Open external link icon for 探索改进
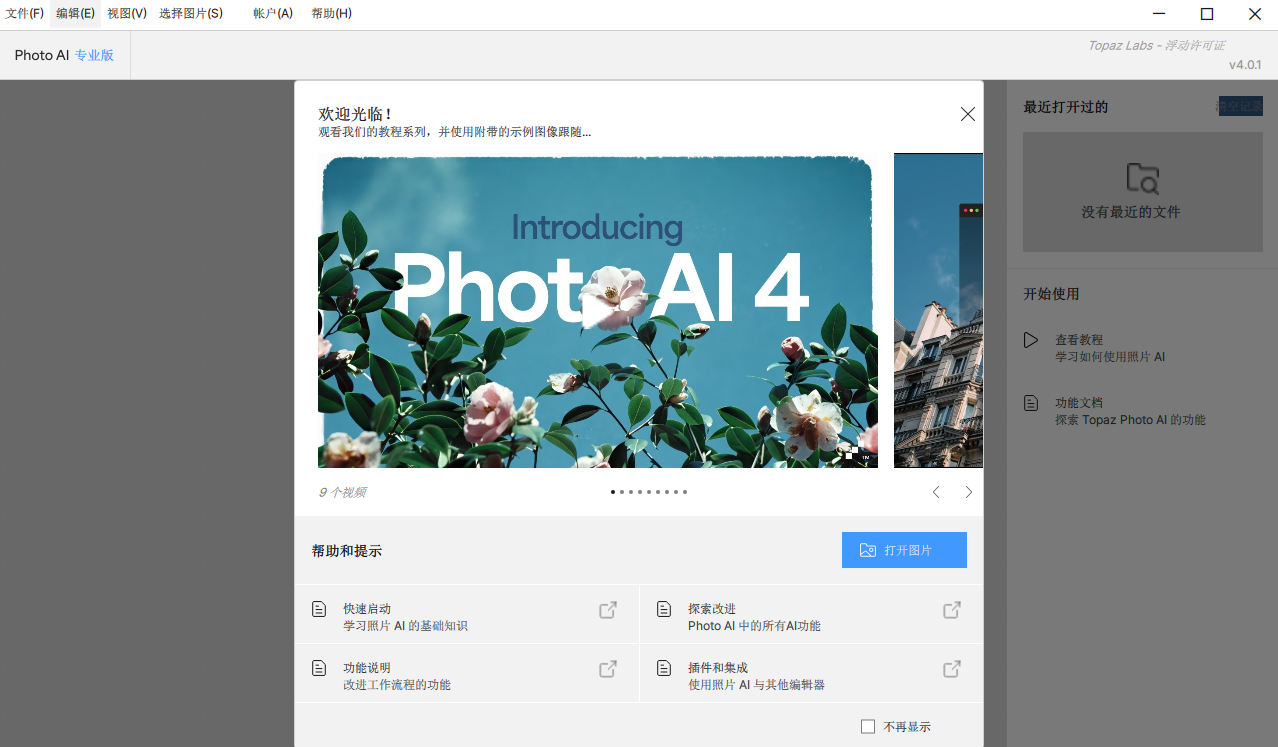The height and width of the screenshot is (747, 1278). (952, 610)
